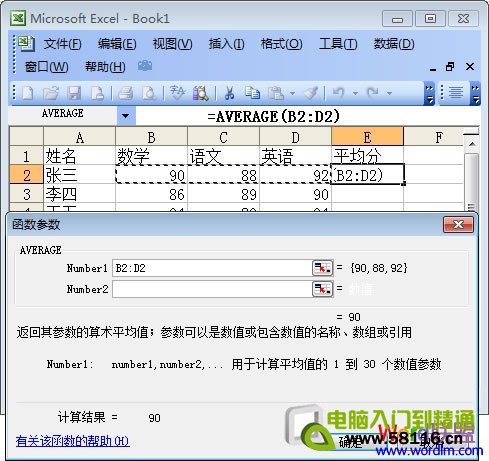Click the Excel icon in title bar
489x461 pixels.
(x=18, y=18)
